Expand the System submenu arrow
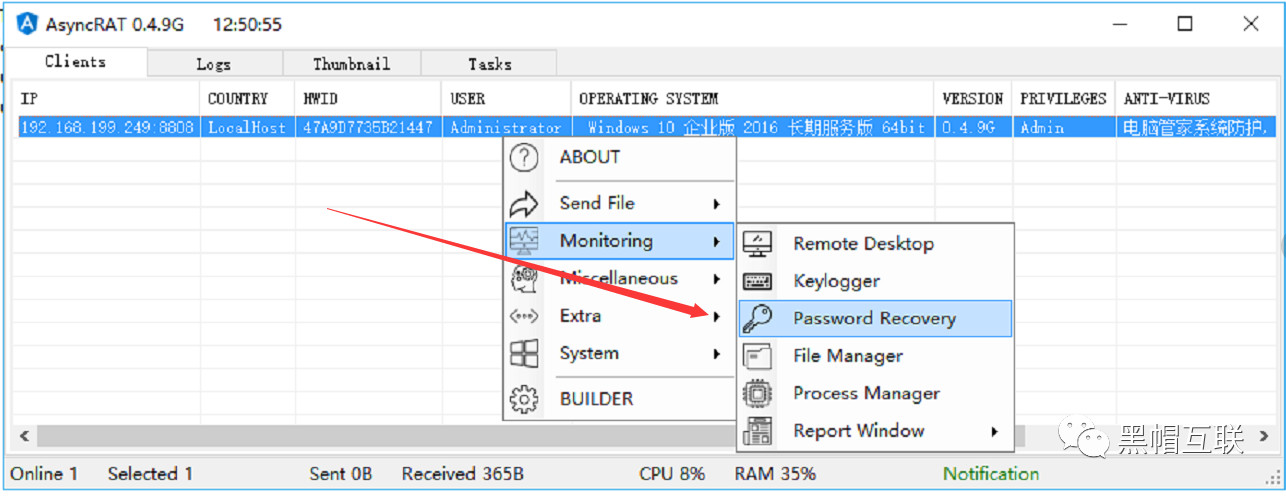 point(717,354)
